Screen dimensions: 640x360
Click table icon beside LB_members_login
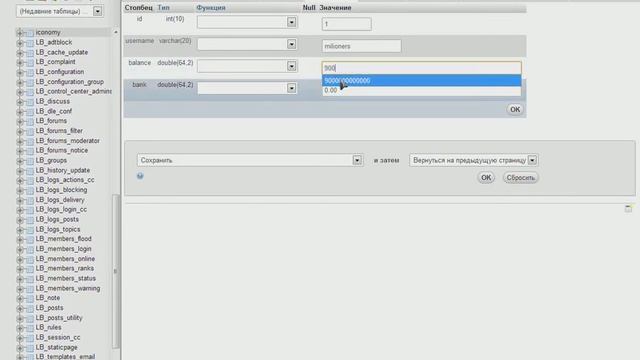(x=29, y=249)
